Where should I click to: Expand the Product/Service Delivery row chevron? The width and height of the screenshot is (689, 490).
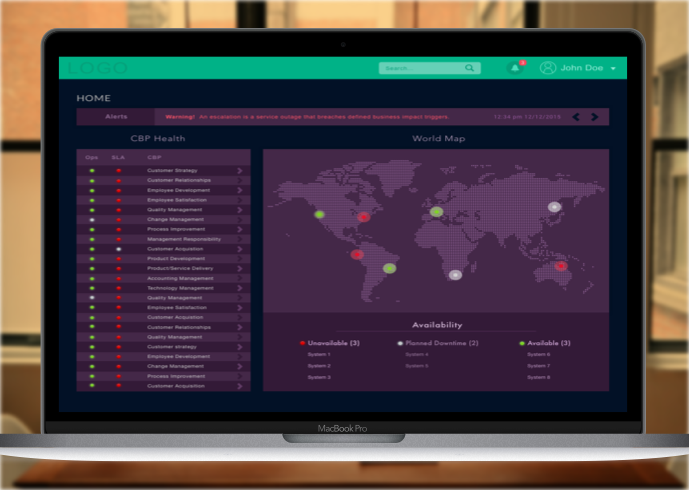click(x=239, y=269)
